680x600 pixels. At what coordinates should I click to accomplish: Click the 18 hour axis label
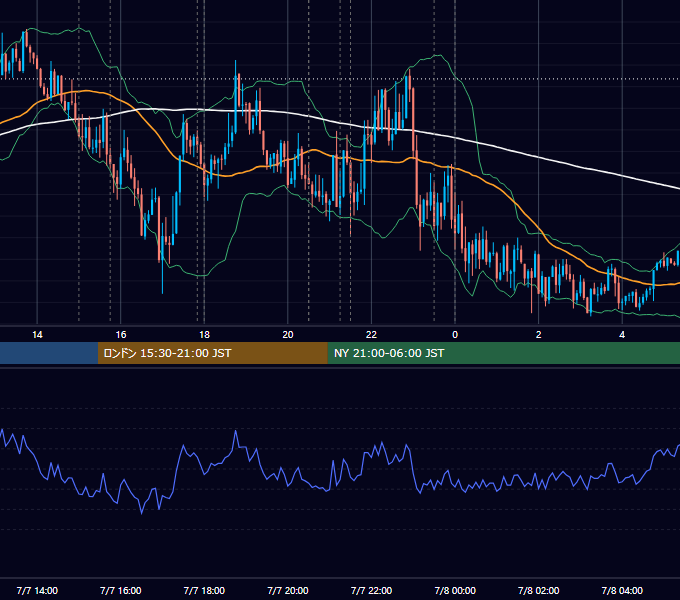coord(204,335)
